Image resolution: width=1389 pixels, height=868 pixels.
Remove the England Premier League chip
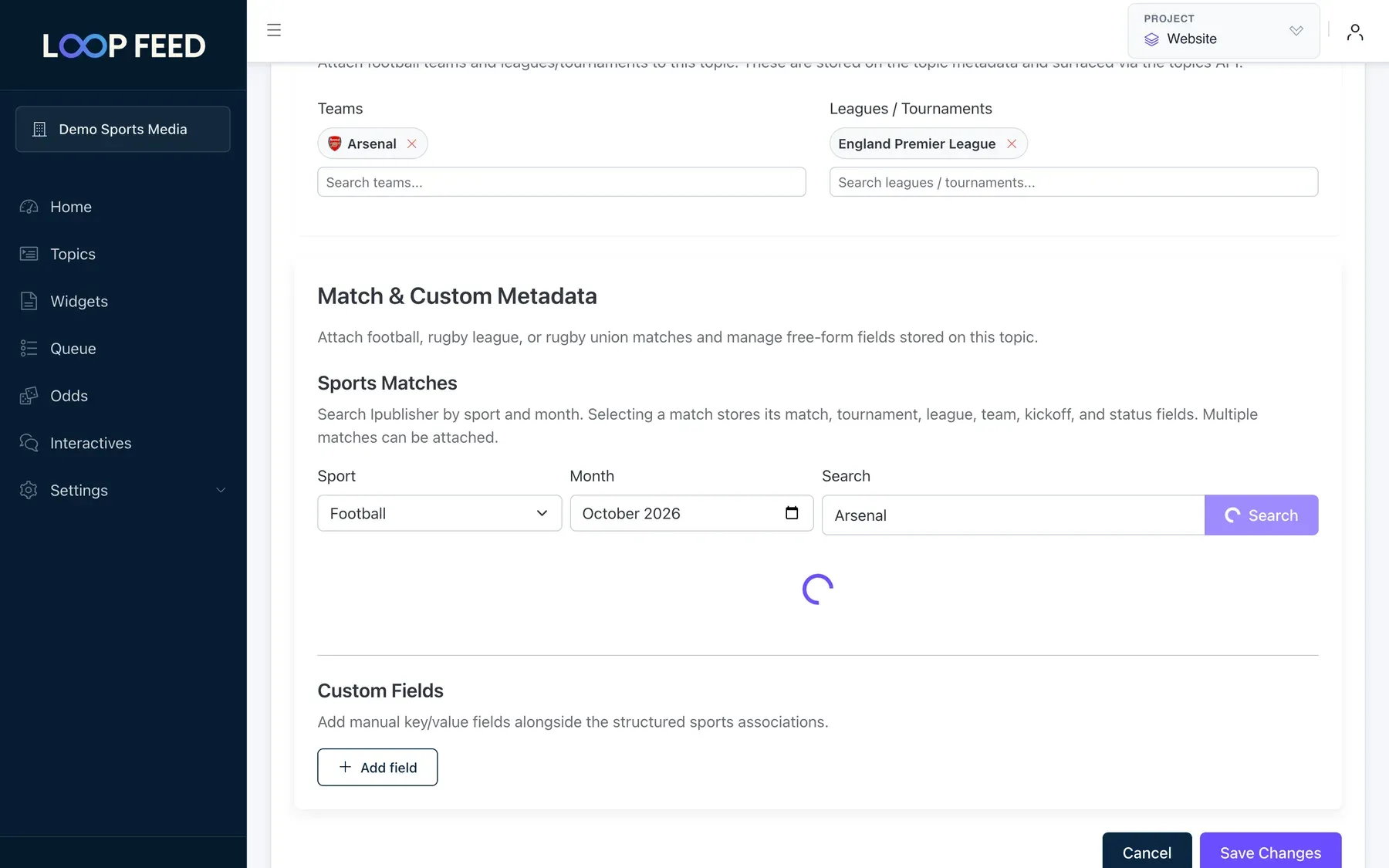[1012, 144]
